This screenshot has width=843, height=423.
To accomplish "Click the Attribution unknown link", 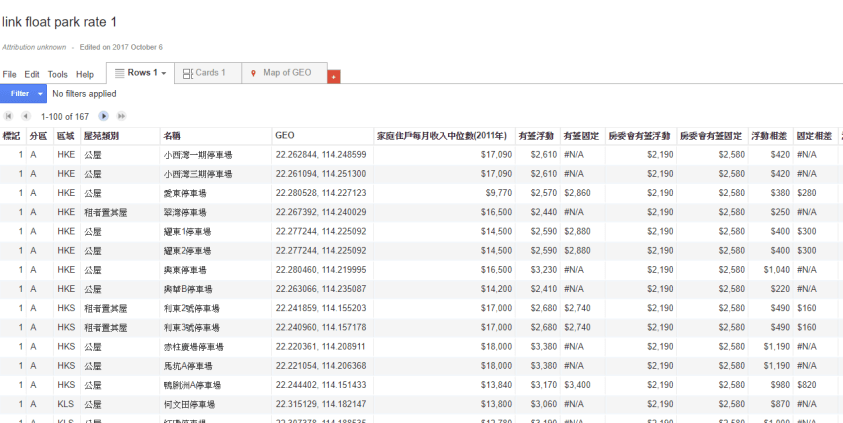I will 34,47.
